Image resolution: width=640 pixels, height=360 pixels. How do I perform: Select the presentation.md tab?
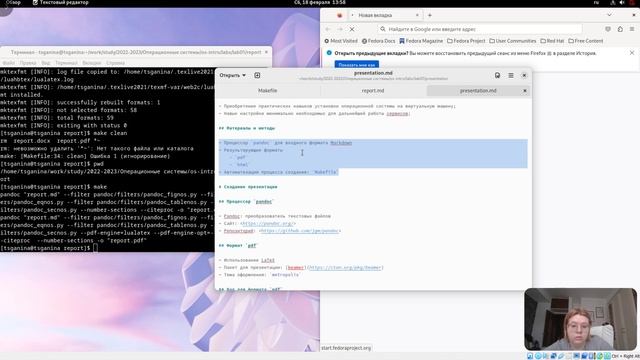[478, 91]
